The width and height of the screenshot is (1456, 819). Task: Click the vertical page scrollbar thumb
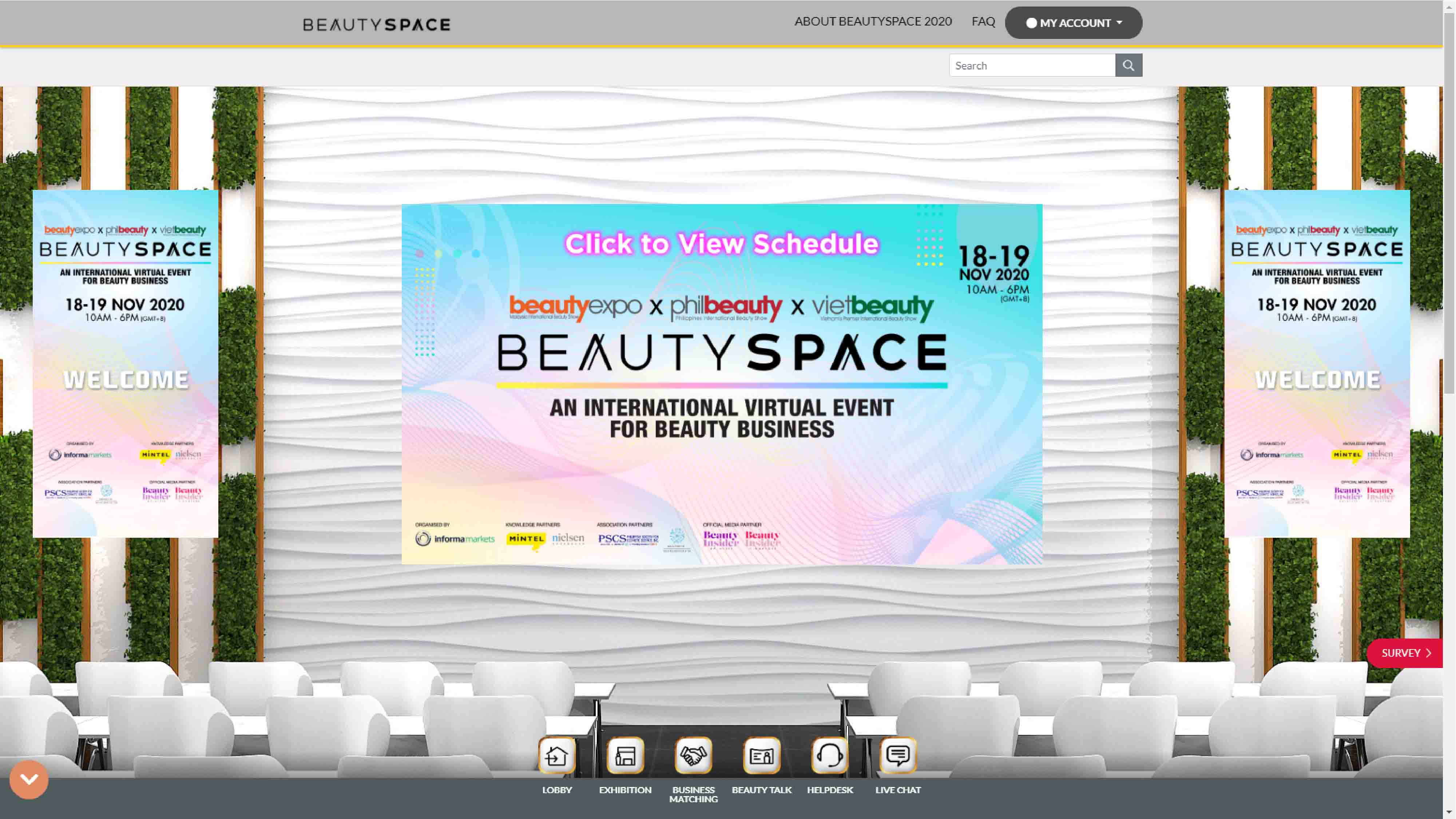[1449, 203]
